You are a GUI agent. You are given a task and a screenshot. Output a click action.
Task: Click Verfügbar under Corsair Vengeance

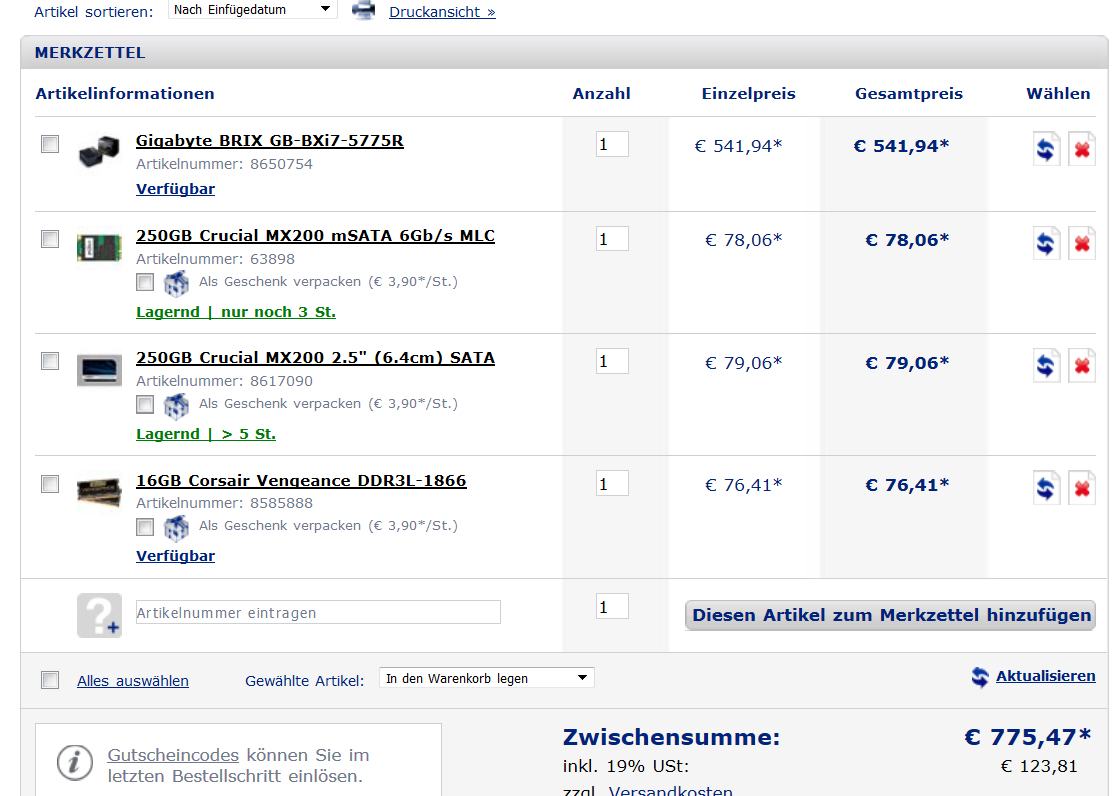pyautogui.click(x=175, y=556)
